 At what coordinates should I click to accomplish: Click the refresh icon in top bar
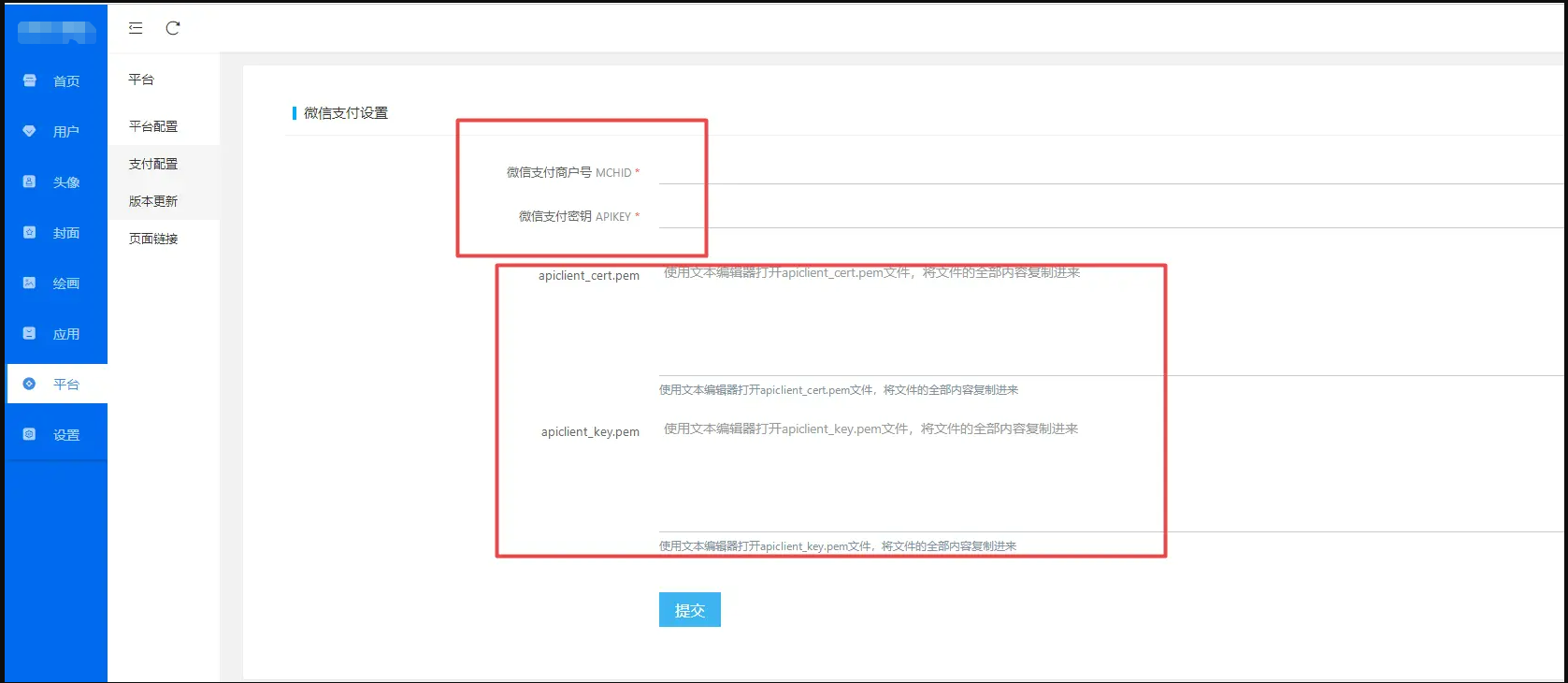pyautogui.click(x=173, y=28)
